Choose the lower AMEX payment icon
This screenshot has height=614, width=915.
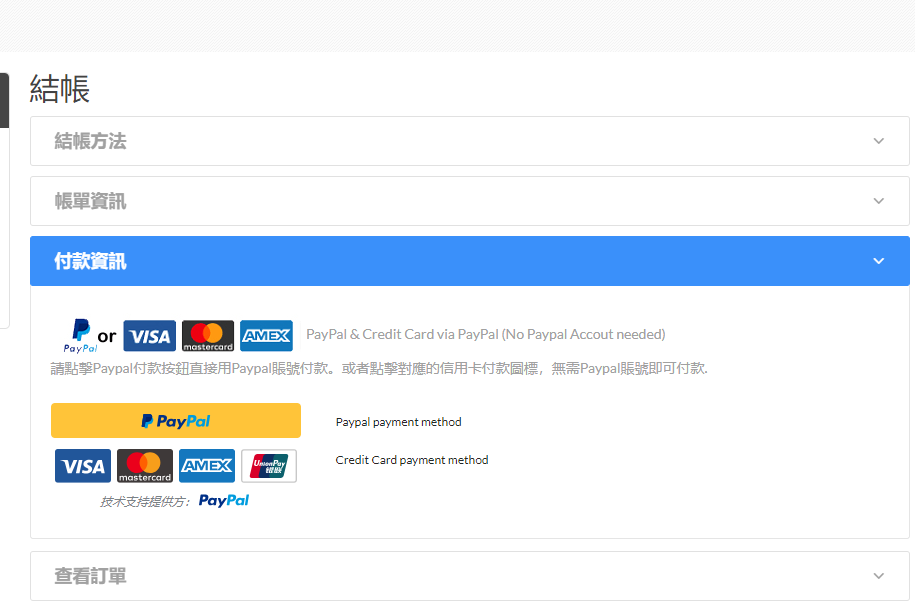coord(207,466)
